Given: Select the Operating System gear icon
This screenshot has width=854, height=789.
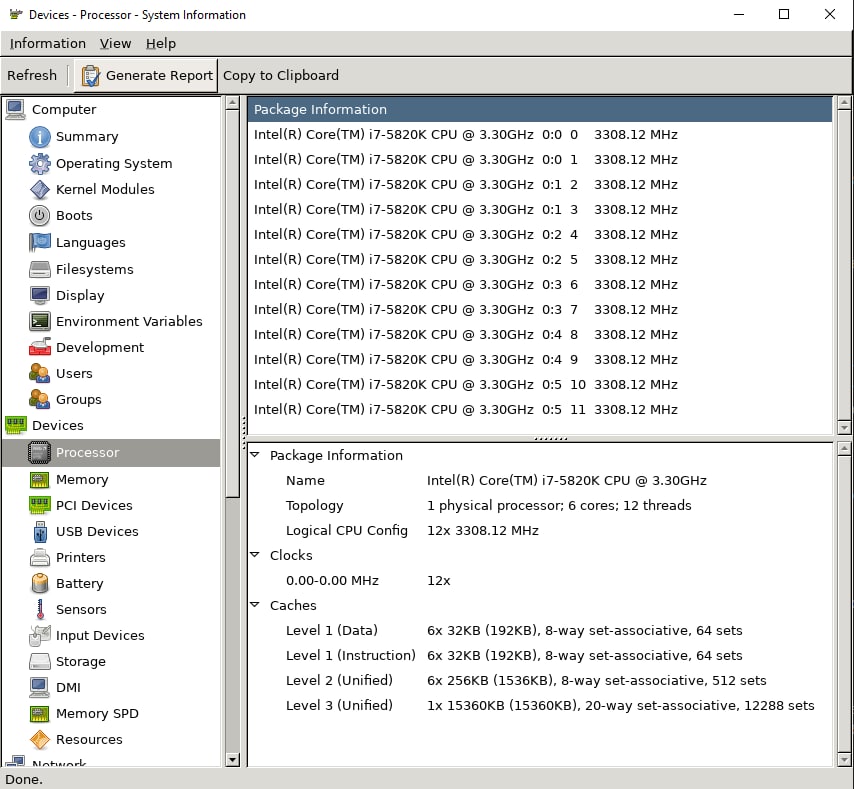Looking at the screenshot, I should 39,163.
